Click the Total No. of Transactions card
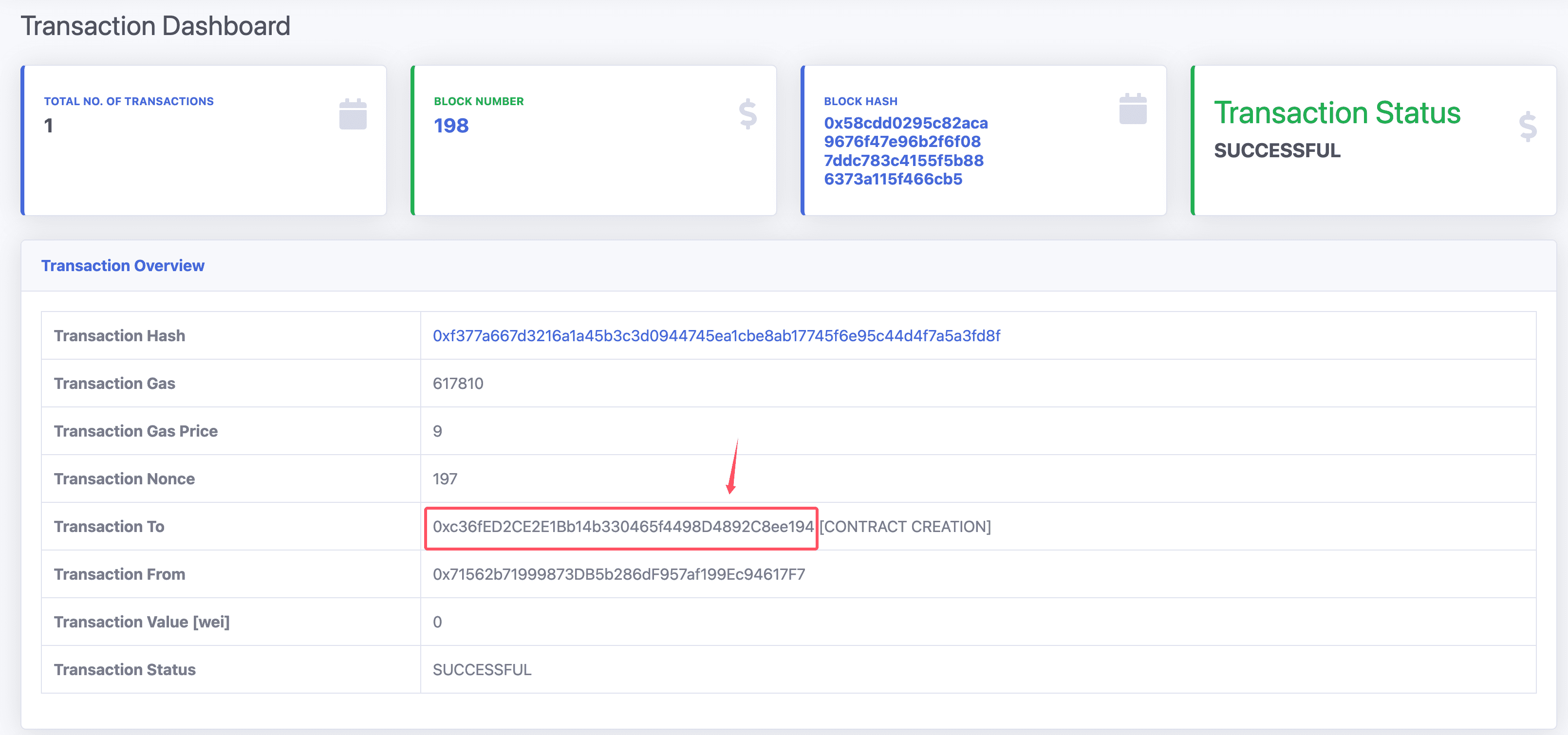 point(204,140)
